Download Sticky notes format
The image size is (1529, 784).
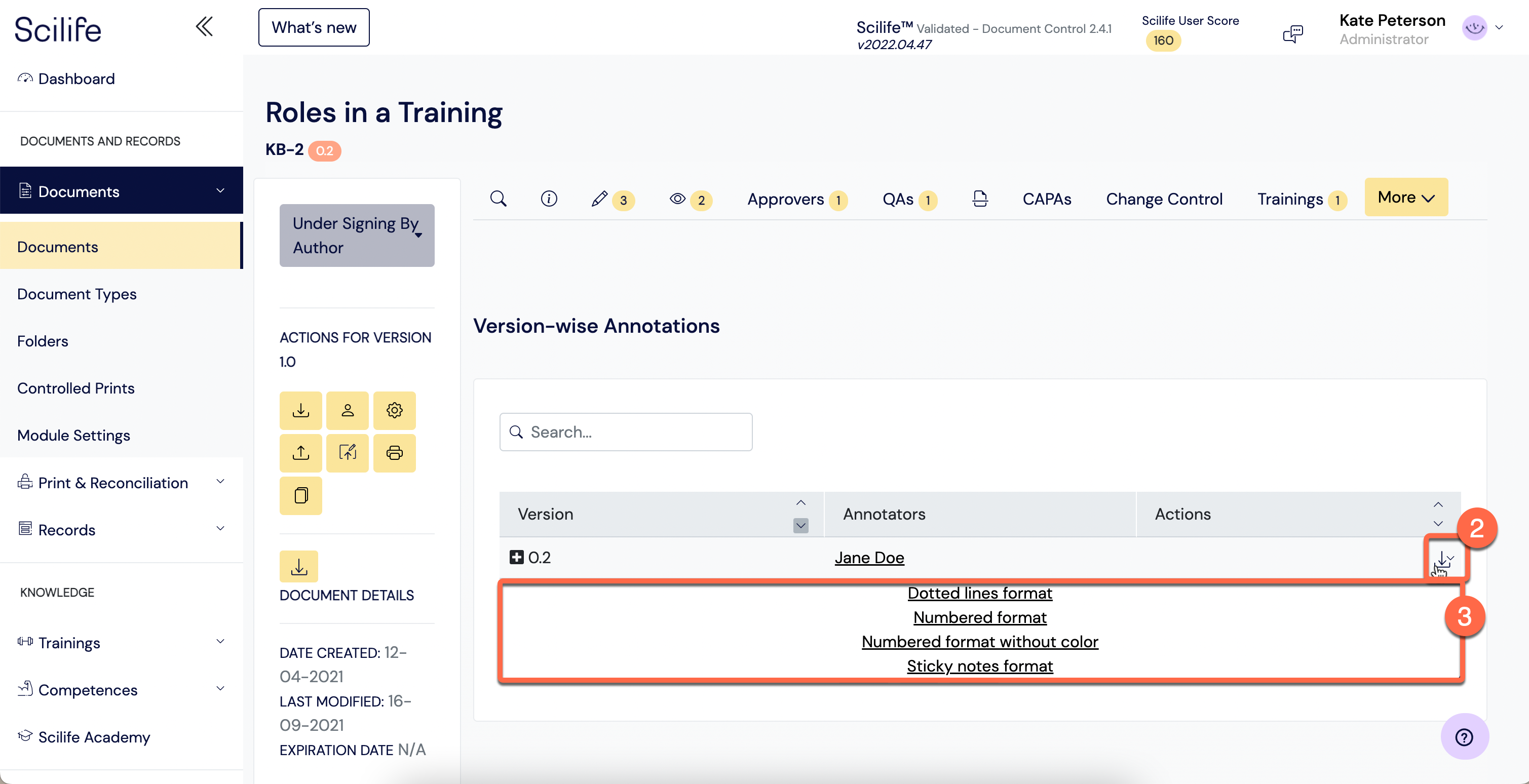point(979,666)
